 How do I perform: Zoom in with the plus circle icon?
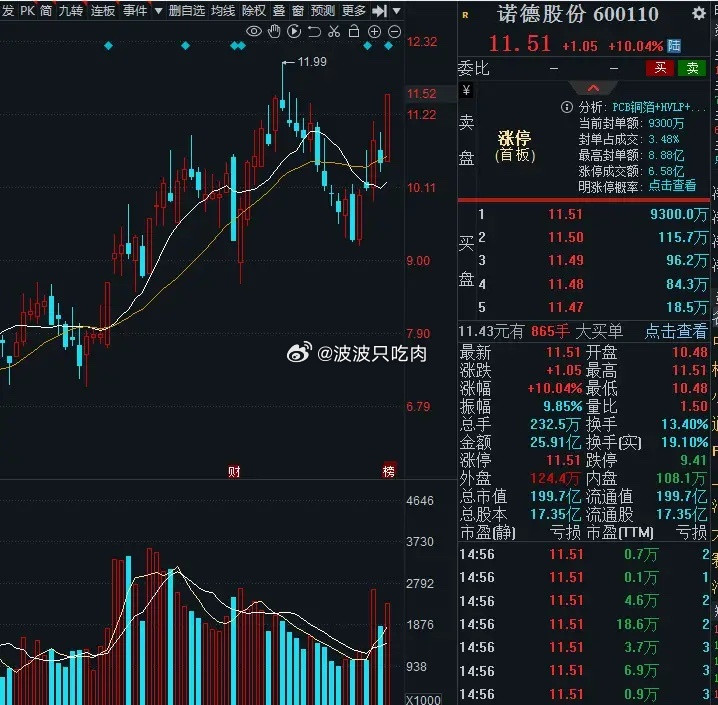pos(374,32)
